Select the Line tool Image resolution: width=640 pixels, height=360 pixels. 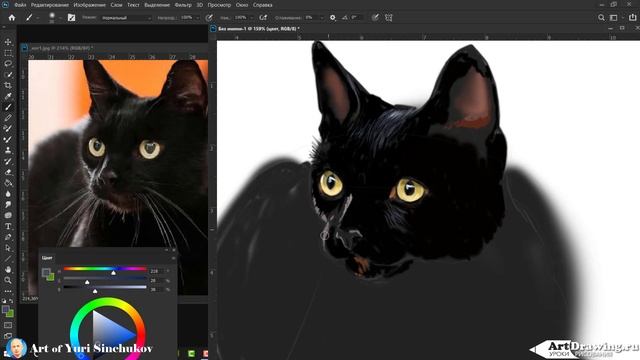coord(8,258)
